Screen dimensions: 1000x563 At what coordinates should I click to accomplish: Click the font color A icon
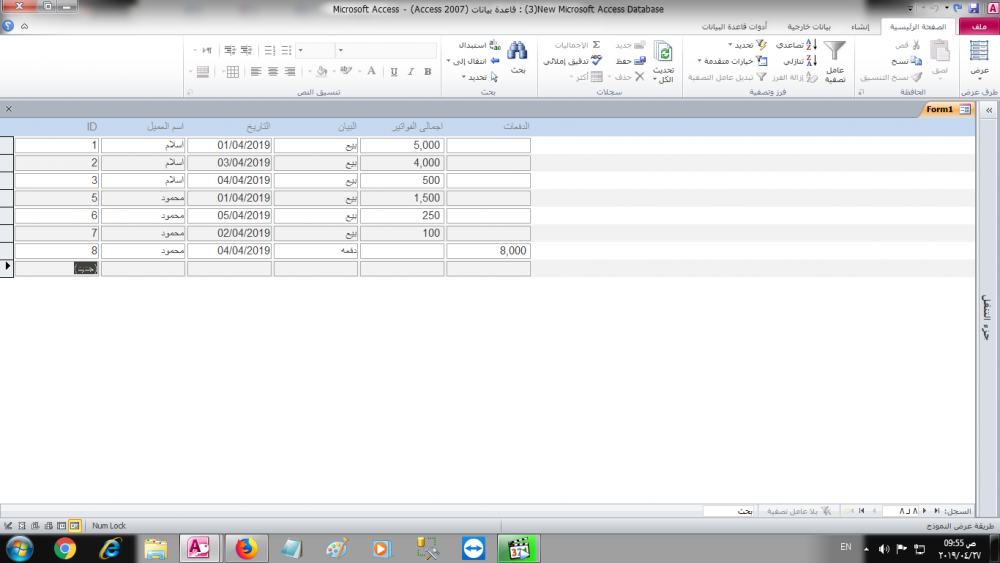371,71
